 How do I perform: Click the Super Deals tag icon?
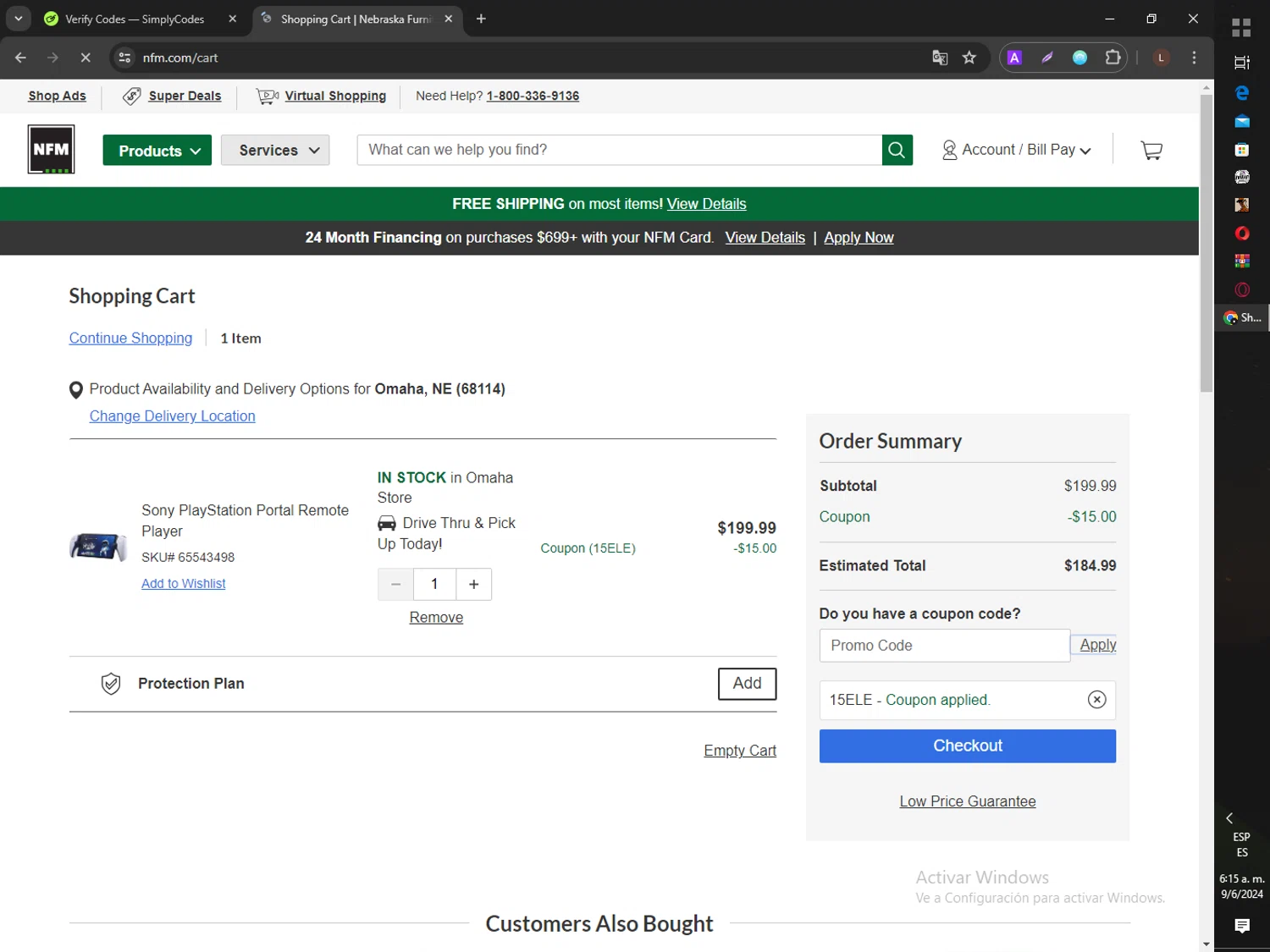(x=131, y=96)
